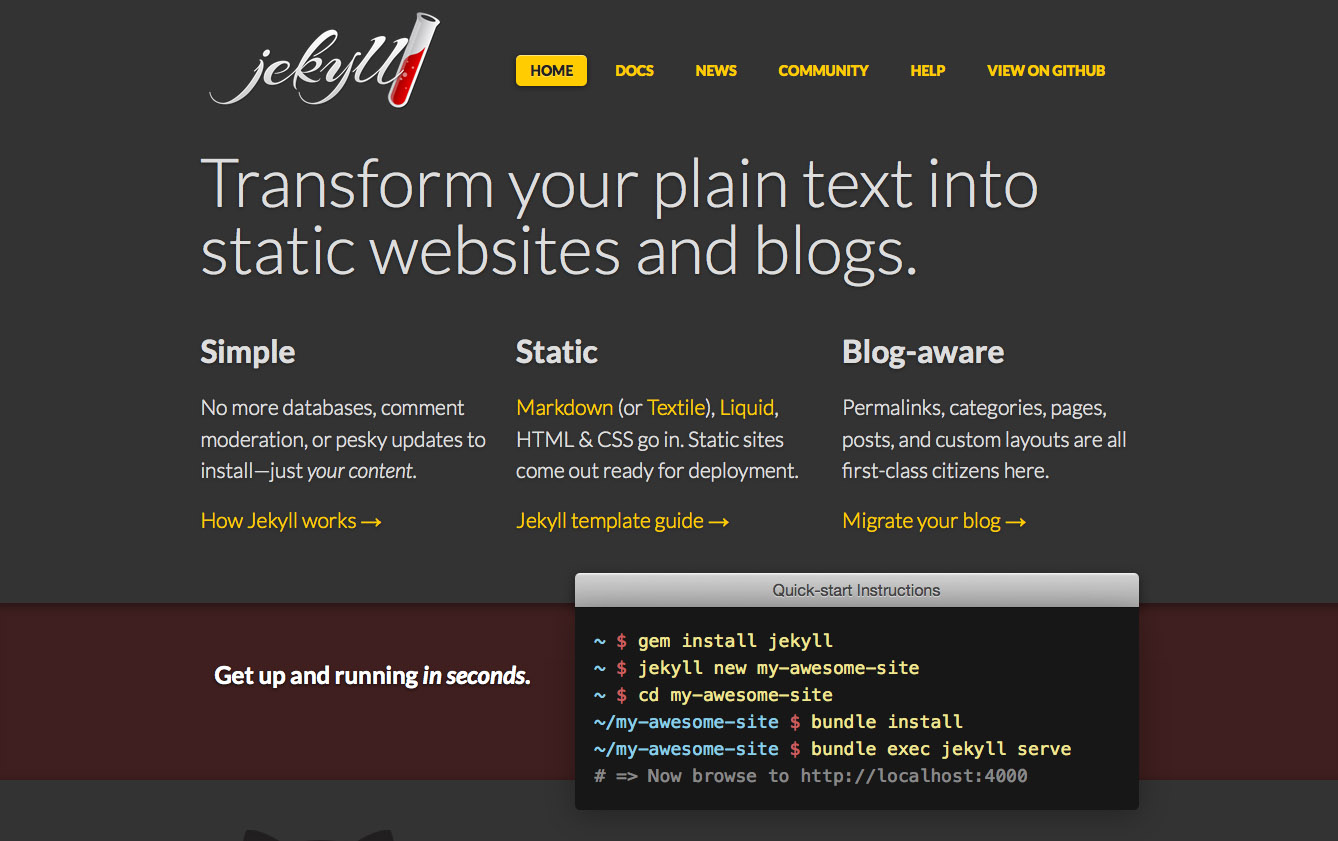Click the 'Simple' heading
1338x841 pixels.
(247, 352)
